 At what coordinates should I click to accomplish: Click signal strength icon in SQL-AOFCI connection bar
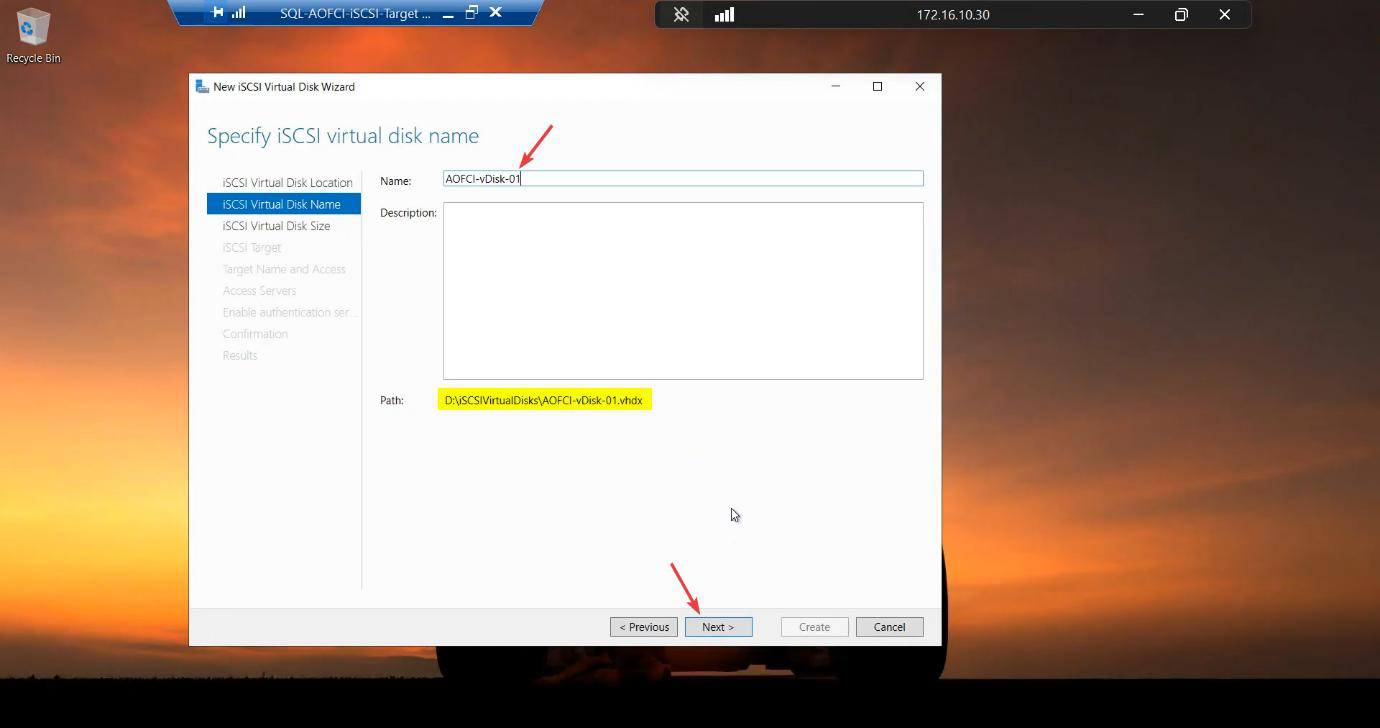pyautogui.click(x=239, y=13)
